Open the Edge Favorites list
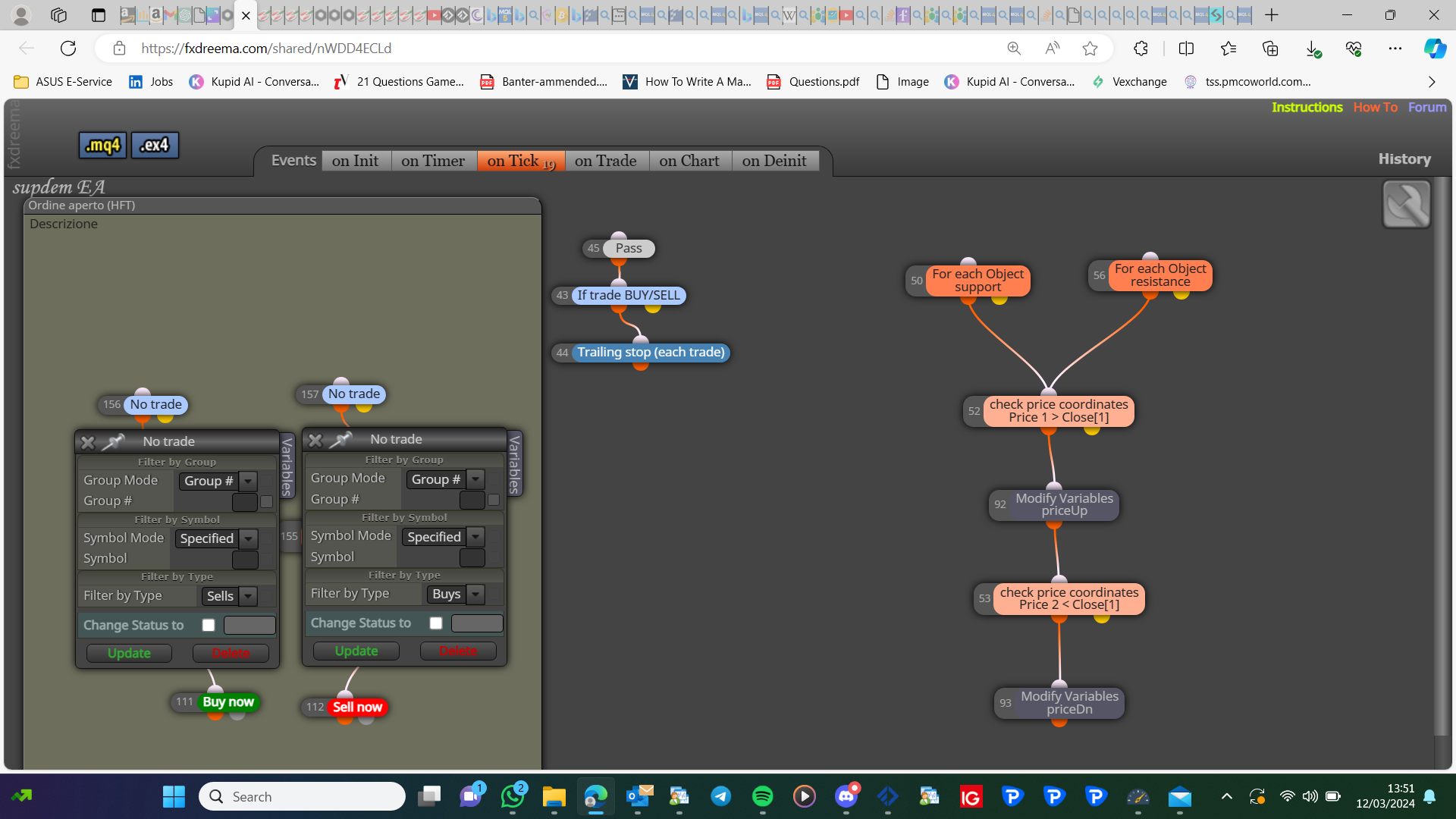 [1228, 49]
